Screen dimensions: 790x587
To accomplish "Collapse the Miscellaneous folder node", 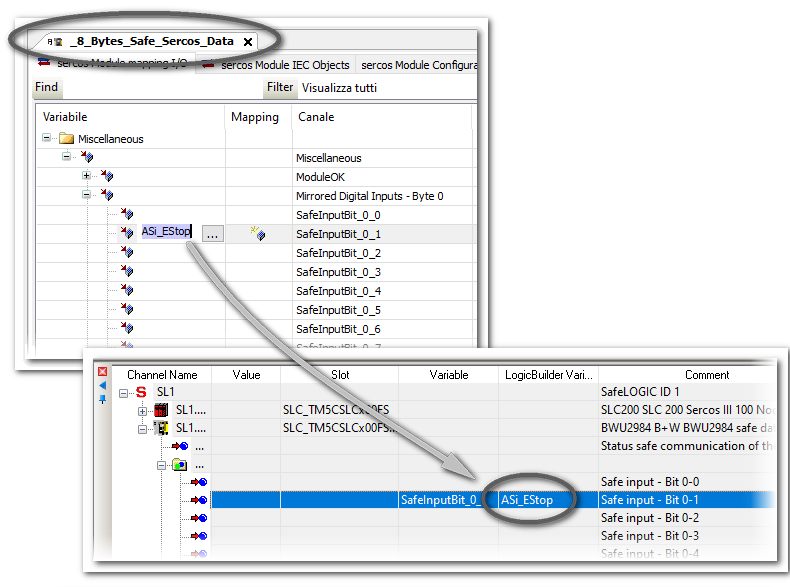I will click(x=47, y=139).
